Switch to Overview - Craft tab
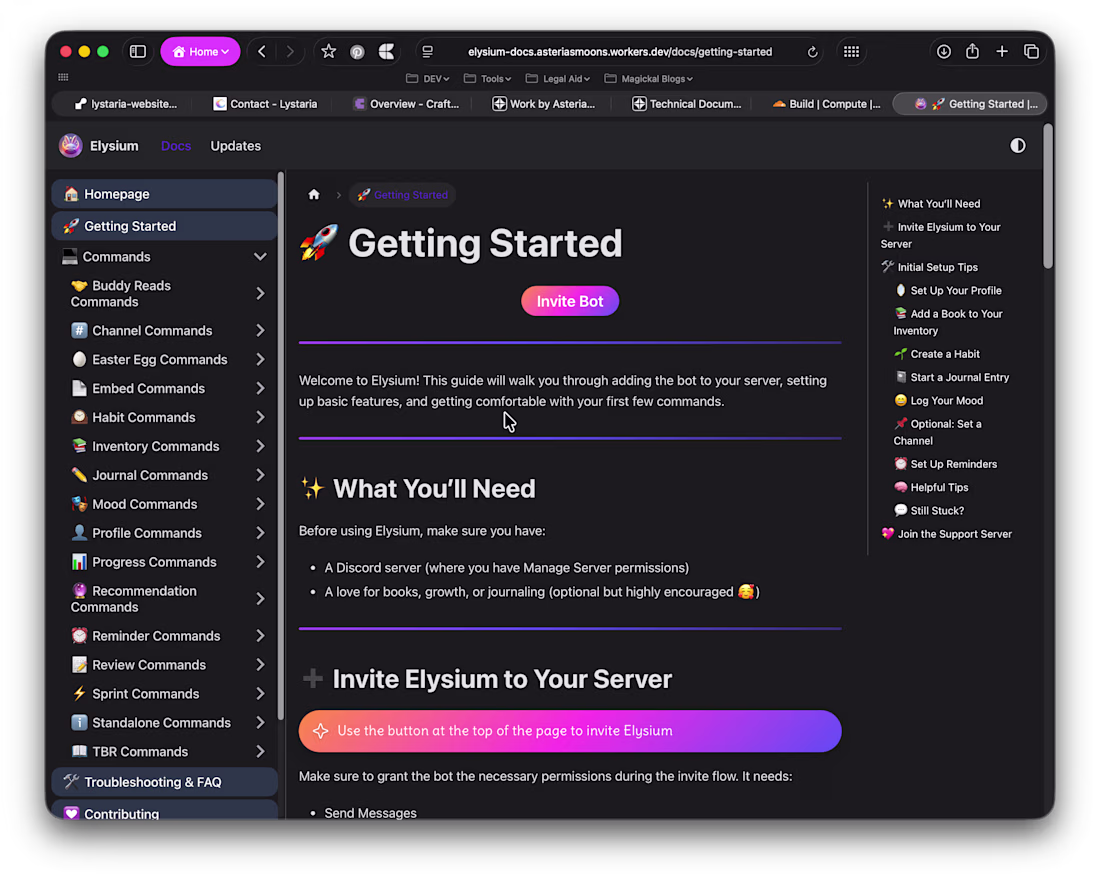This screenshot has height=879, width=1100. (x=407, y=104)
